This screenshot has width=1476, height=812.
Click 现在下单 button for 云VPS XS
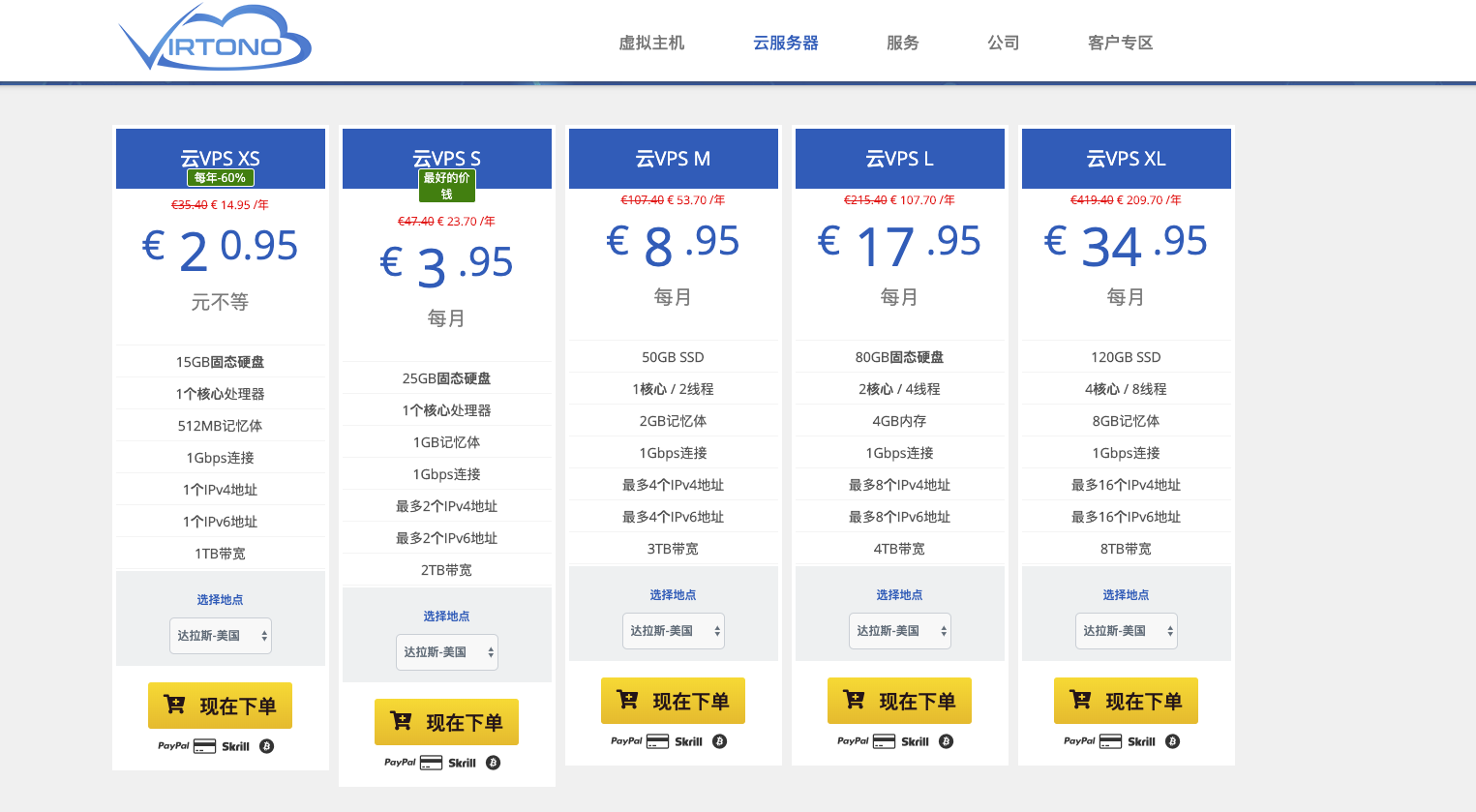click(220, 706)
